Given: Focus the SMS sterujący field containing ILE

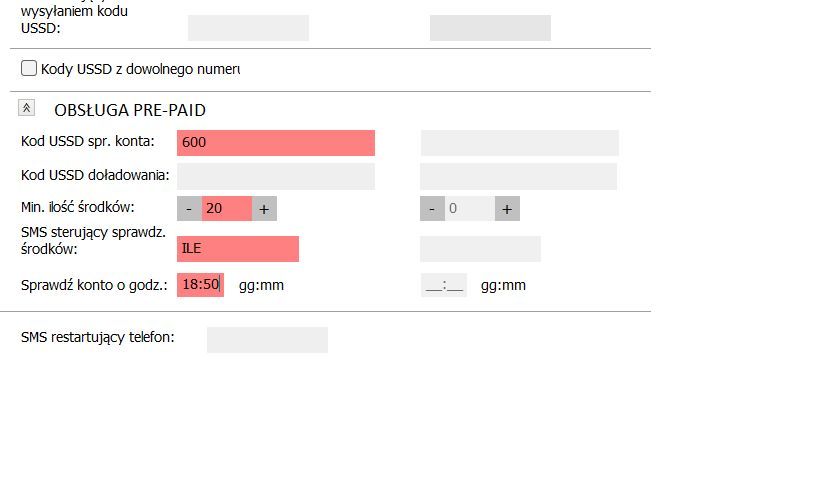Looking at the screenshot, I should click(x=238, y=249).
